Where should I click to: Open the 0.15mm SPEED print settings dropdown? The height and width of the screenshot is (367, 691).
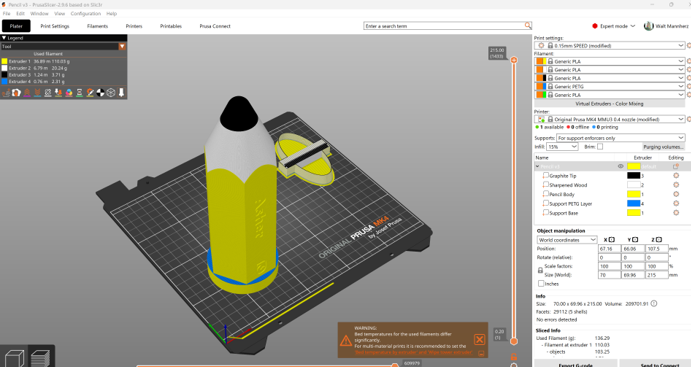click(x=609, y=45)
